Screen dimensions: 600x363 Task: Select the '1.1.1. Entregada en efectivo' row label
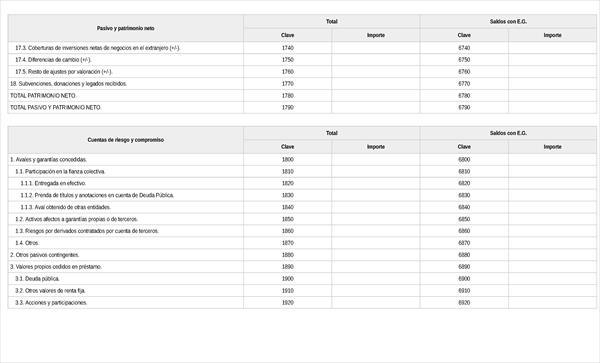[53, 183]
